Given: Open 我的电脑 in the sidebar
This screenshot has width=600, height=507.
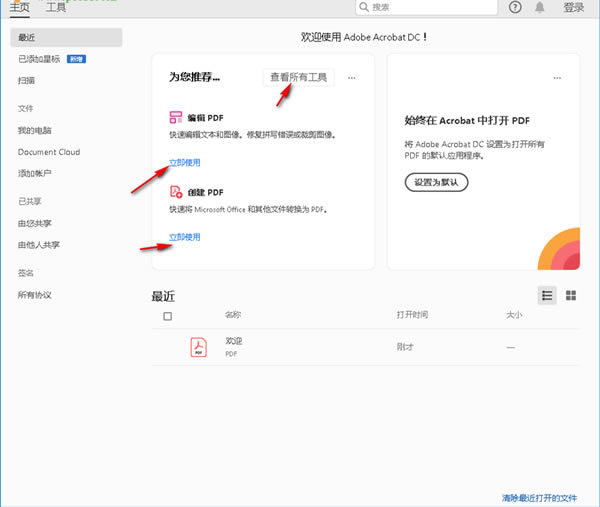Looking at the screenshot, I should (34, 130).
